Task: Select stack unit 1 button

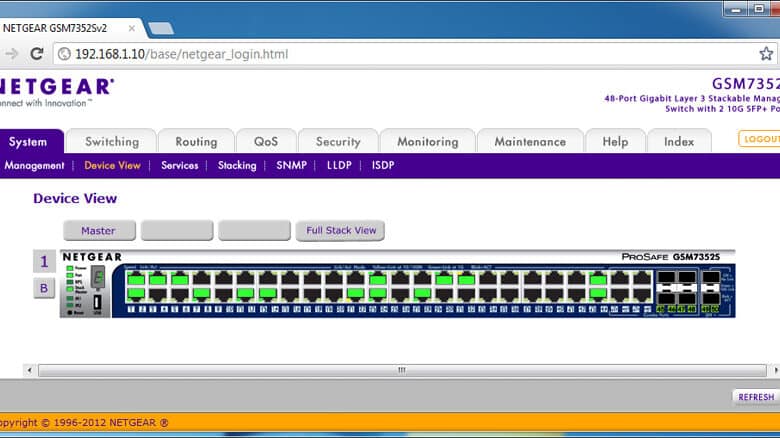Action: 44,261
